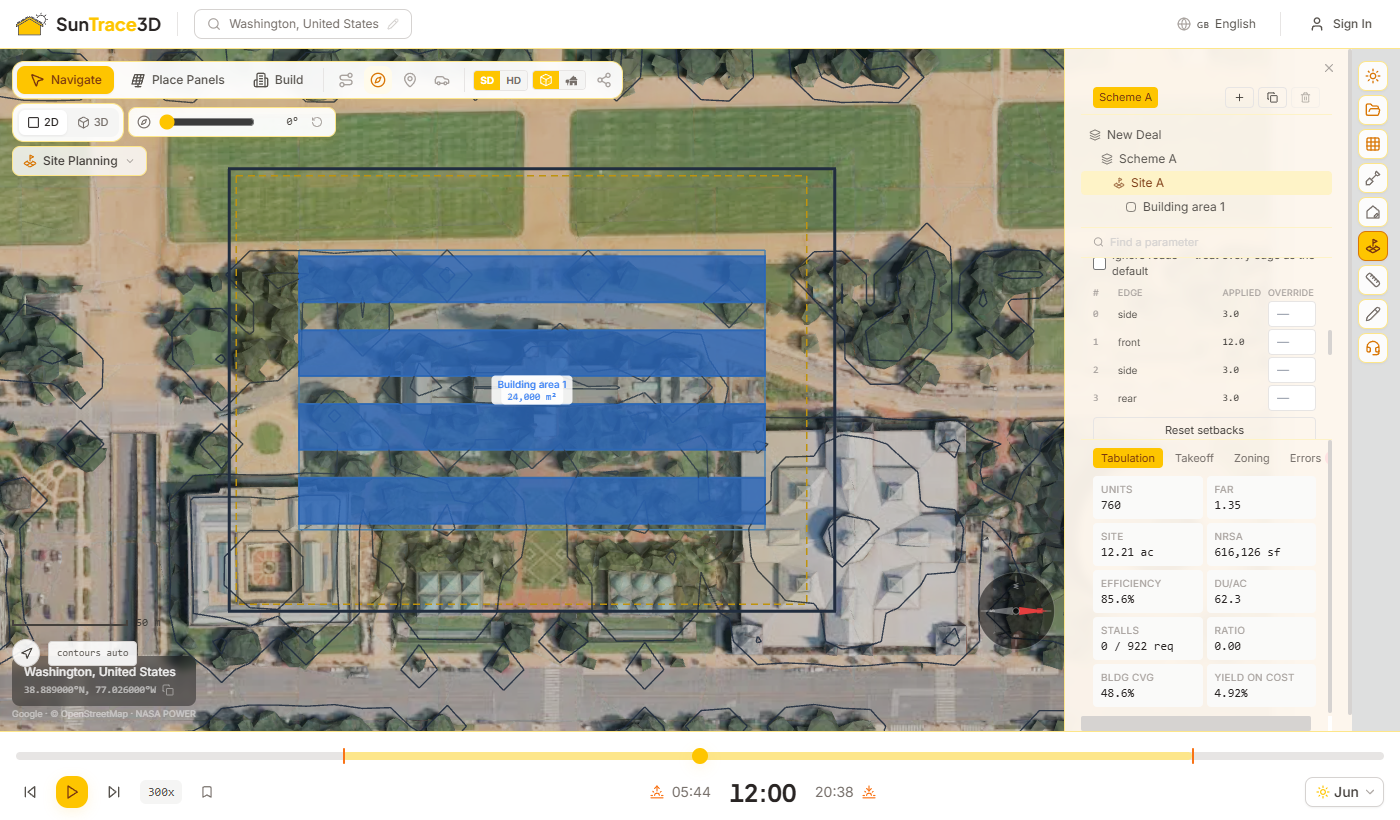1400x820 pixels.
Task: Switch to 3D view mode
Action: coord(93,122)
